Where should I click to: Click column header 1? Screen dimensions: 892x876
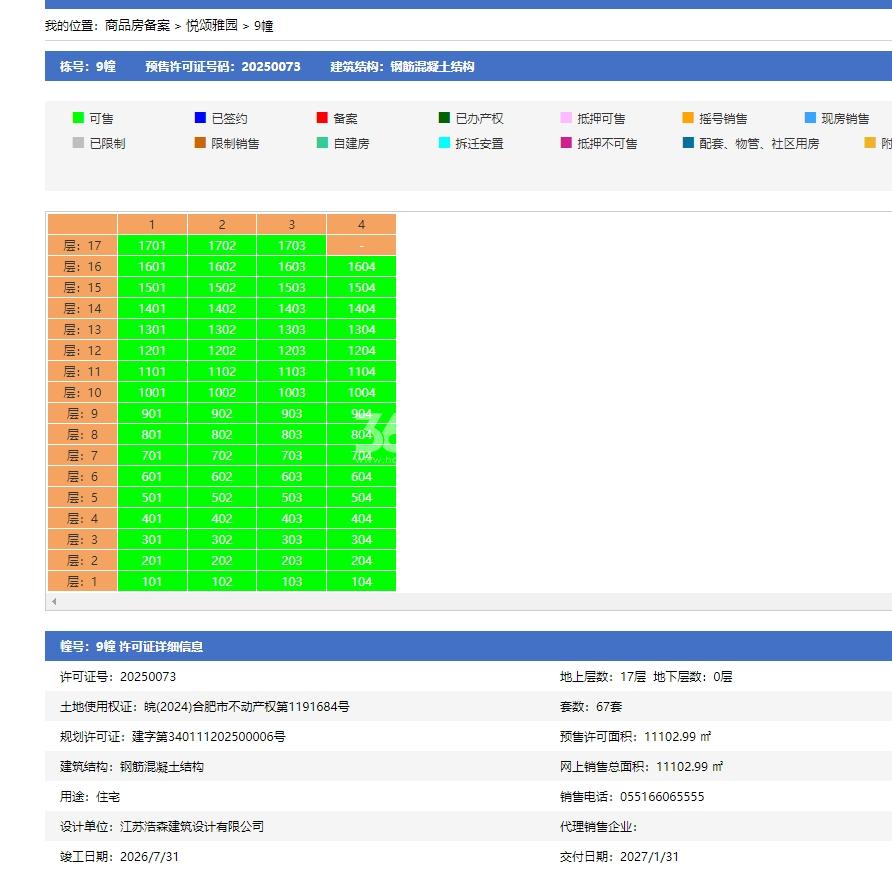coord(152,224)
